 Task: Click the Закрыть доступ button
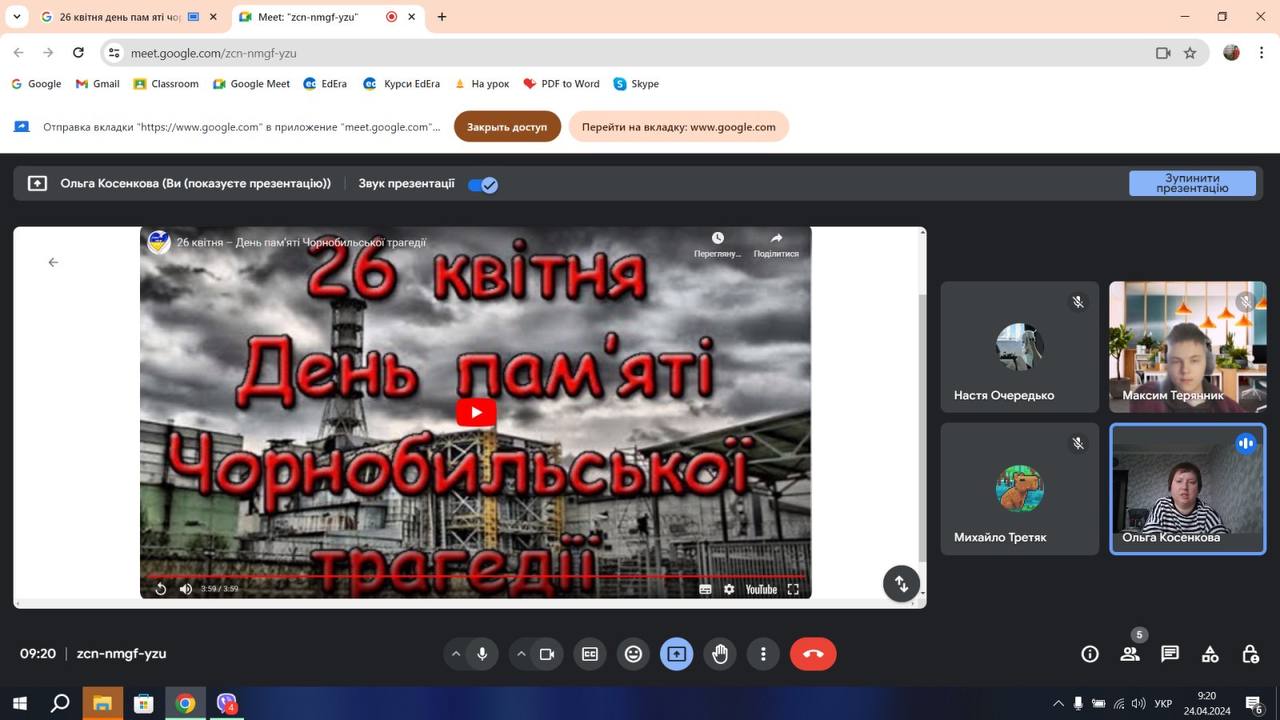pyautogui.click(x=507, y=127)
